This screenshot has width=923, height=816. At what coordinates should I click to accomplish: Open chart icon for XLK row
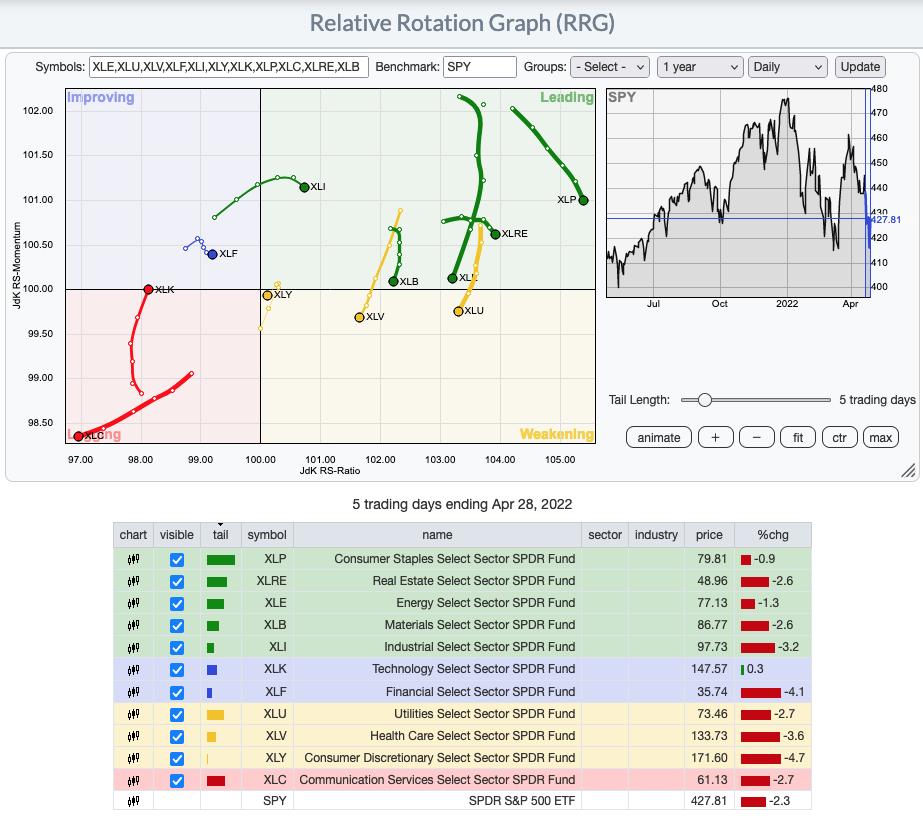coord(134,669)
